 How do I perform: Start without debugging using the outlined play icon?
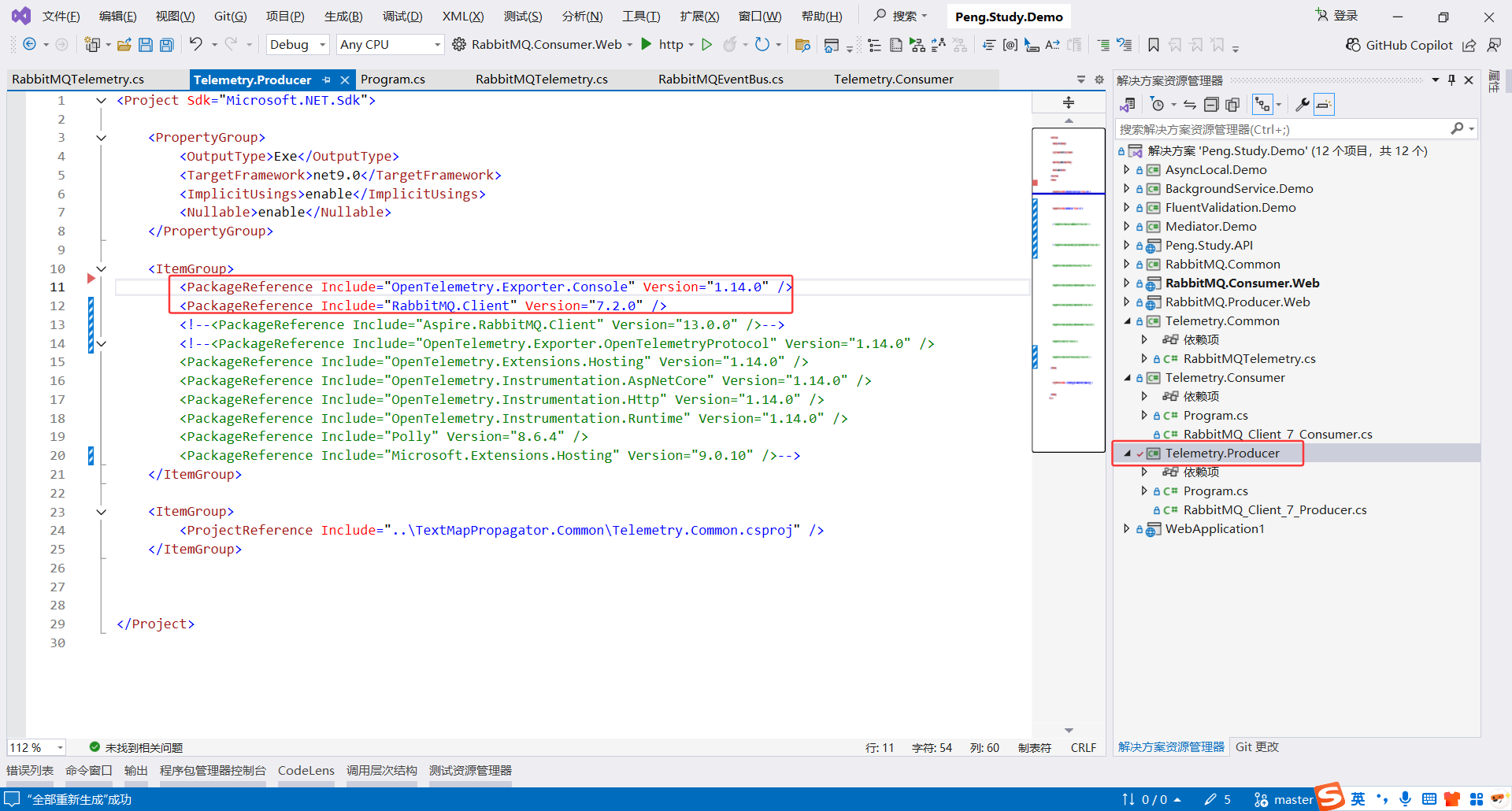(707, 45)
